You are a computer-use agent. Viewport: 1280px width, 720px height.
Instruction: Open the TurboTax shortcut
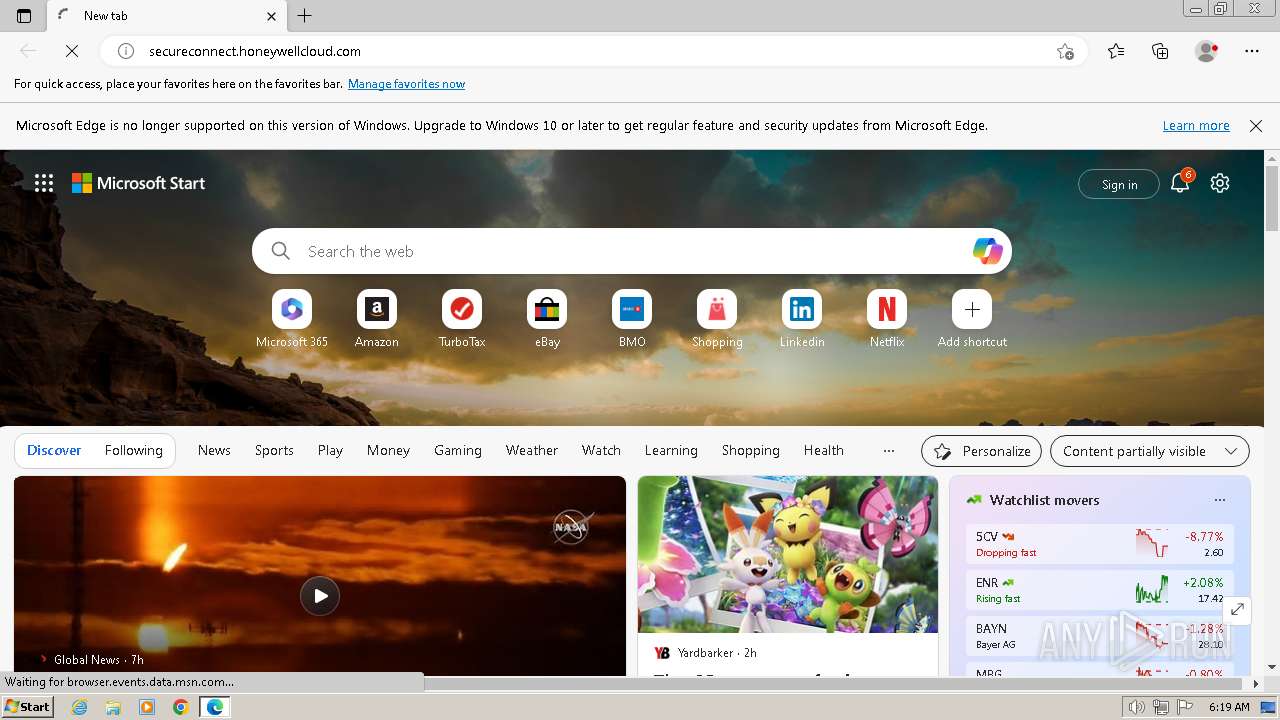coord(462,320)
